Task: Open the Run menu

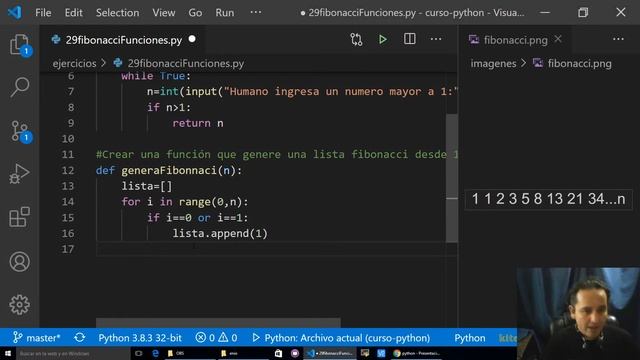Action: pyautogui.click(x=225, y=13)
